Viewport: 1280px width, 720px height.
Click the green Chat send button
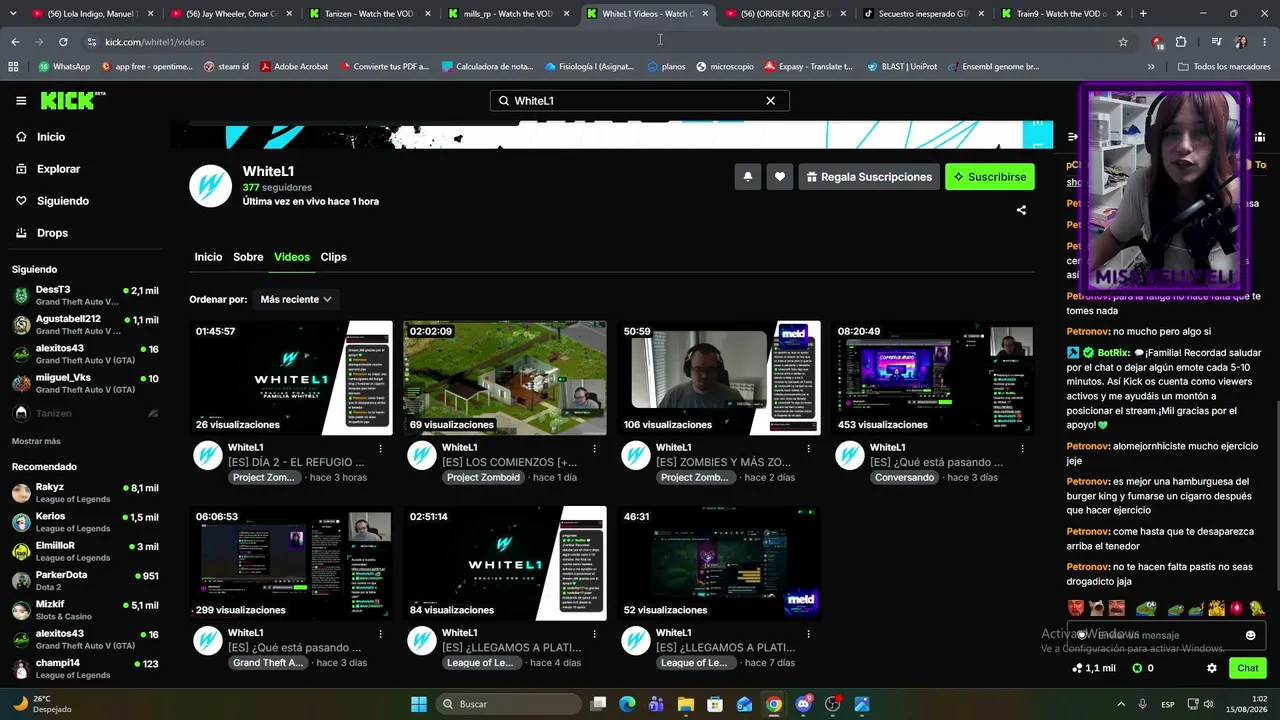tap(1248, 668)
